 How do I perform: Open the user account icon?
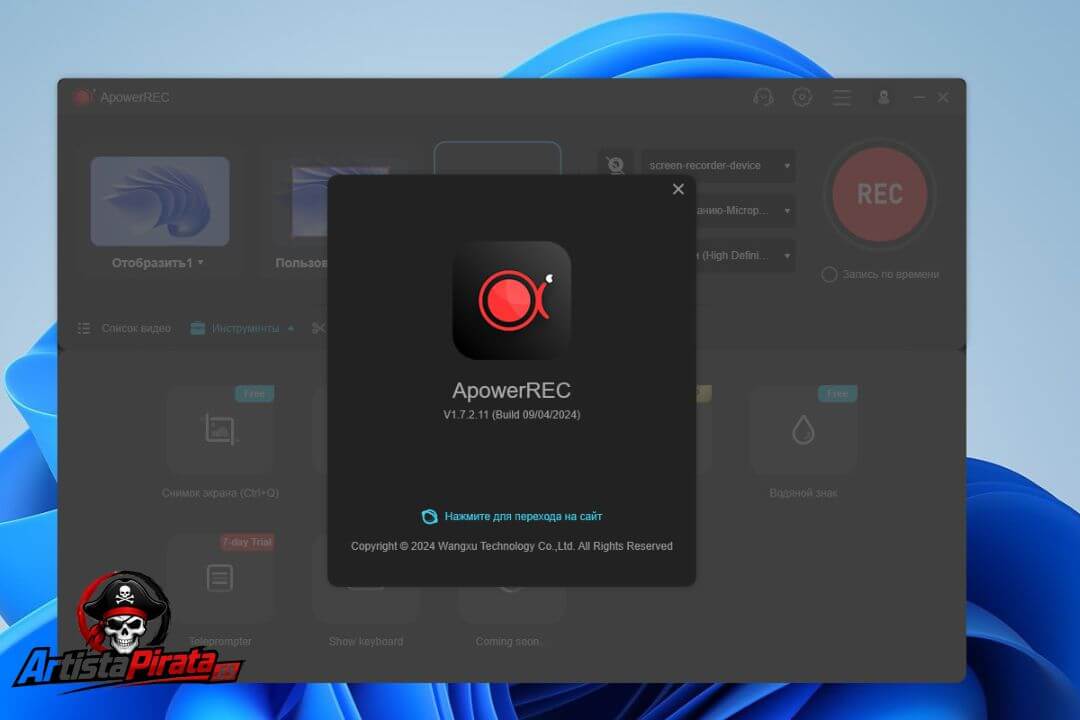click(883, 97)
